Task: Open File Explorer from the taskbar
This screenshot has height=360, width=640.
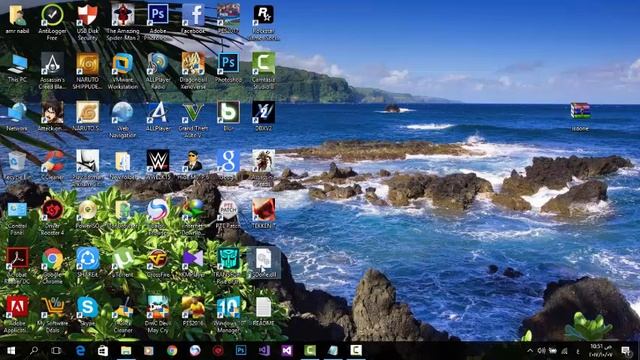Action: pyautogui.click(x=126, y=351)
